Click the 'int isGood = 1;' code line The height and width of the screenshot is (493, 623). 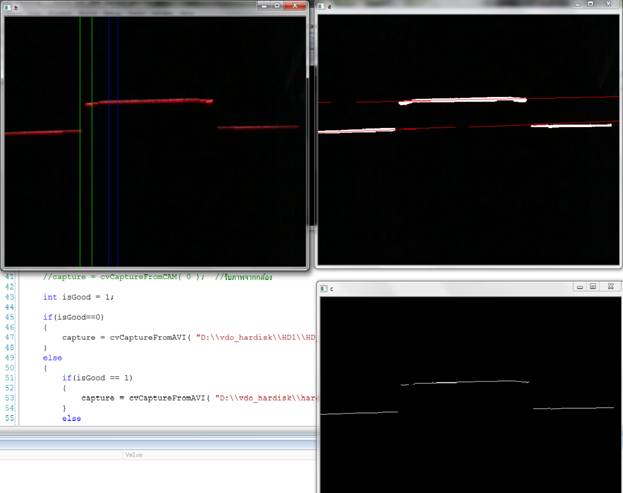[x=79, y=297]
